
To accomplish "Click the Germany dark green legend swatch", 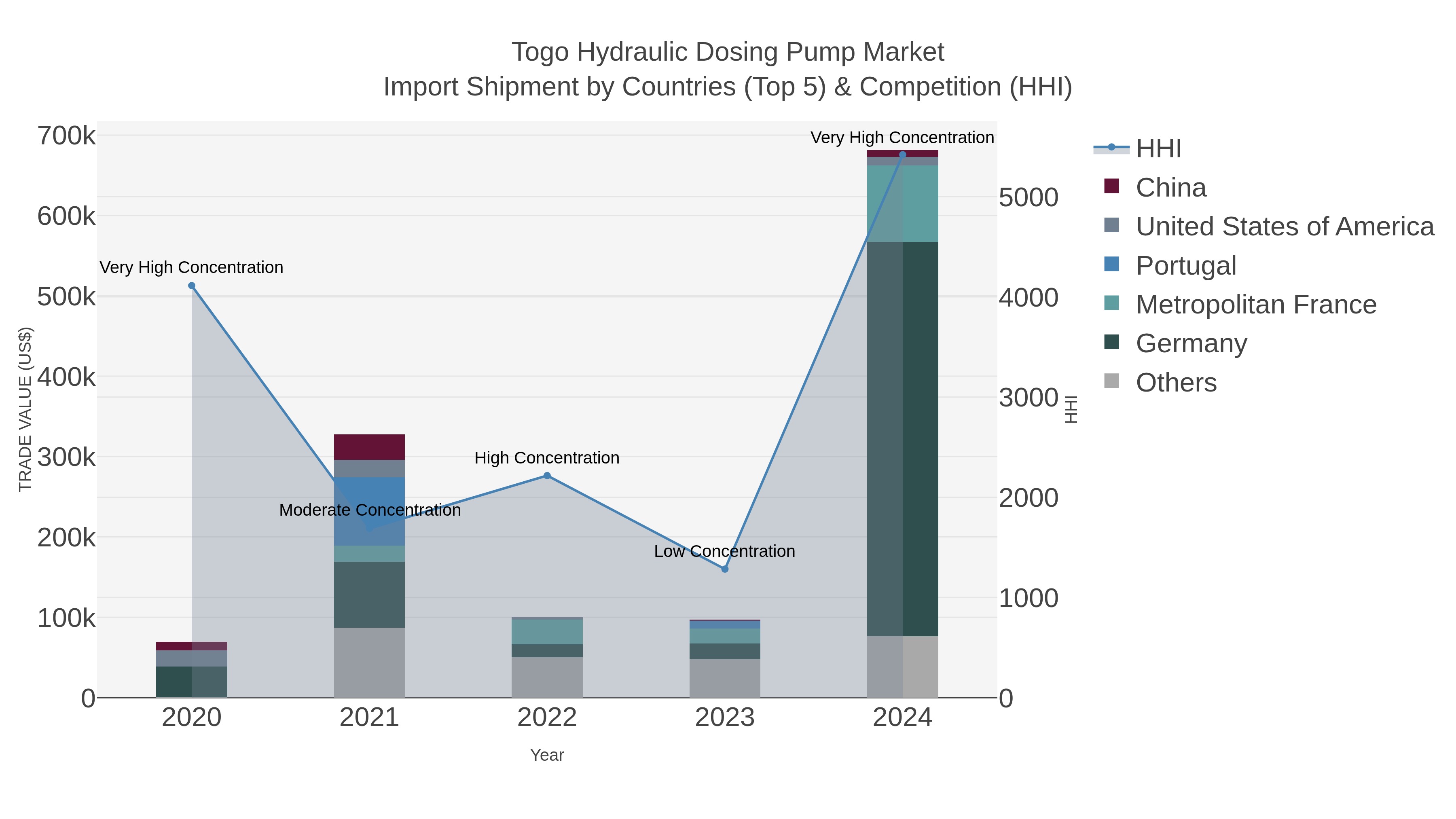I will (1111, 342).
